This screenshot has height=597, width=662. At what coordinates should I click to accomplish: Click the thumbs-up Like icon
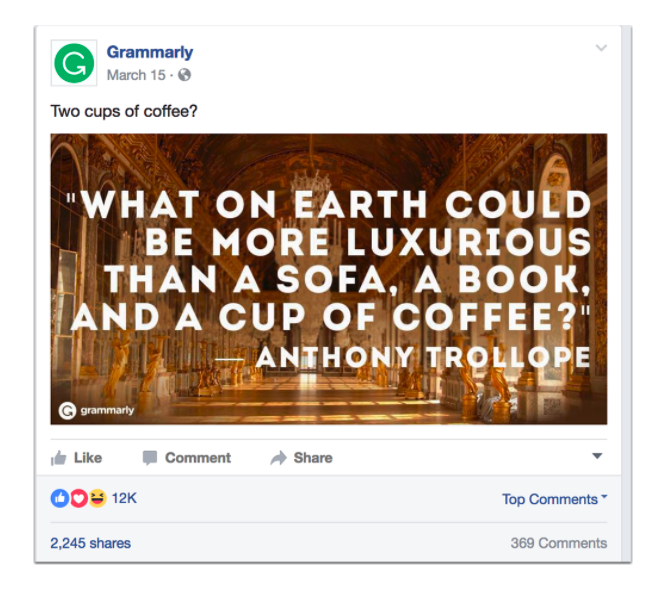(x=59, y=458)
